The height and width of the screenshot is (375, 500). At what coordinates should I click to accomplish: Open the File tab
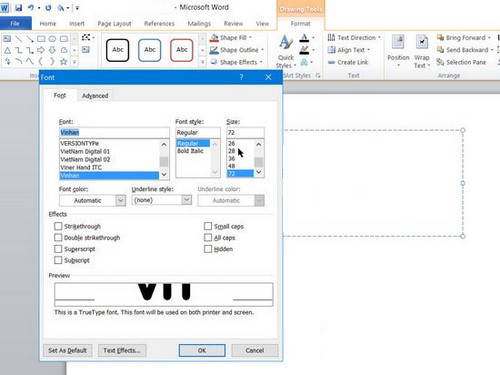pyautogui.click(x=15, y=23)
